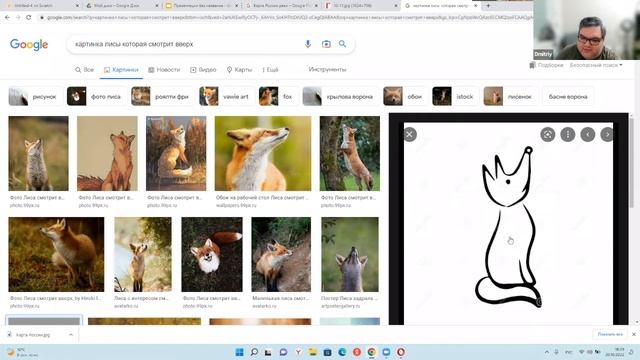Expand the Ещё more menu
The height and width of the screenshot is (360, 640).
(270, 70)
